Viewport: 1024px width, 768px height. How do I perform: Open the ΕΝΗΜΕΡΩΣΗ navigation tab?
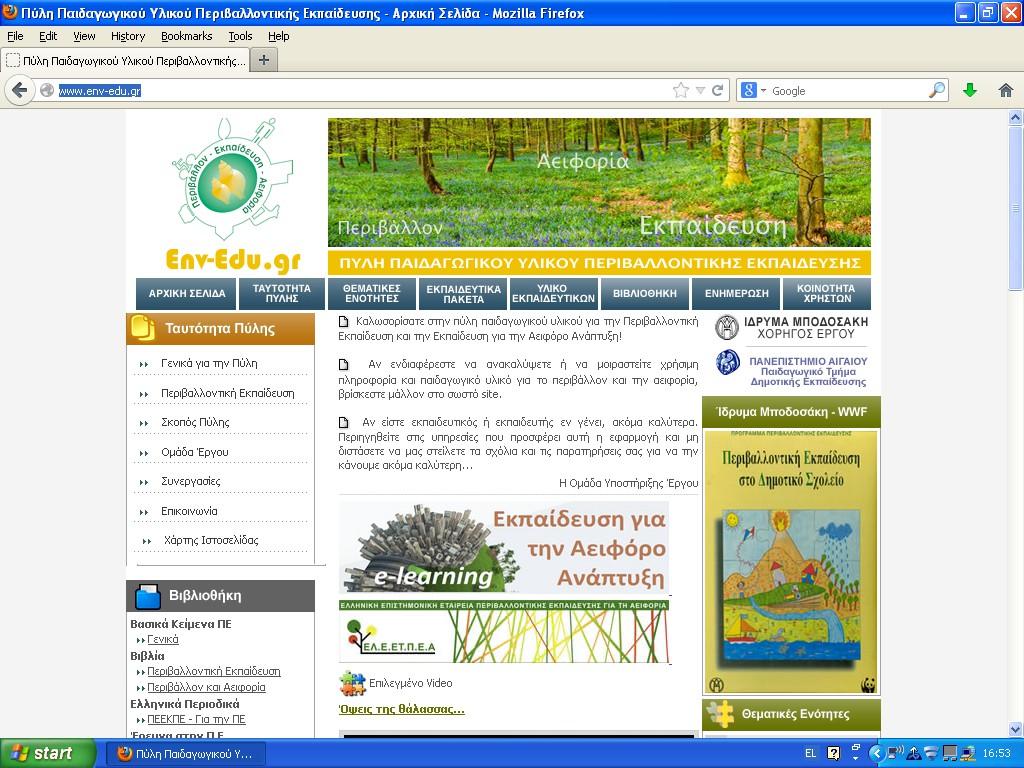[x=736, y=293]
